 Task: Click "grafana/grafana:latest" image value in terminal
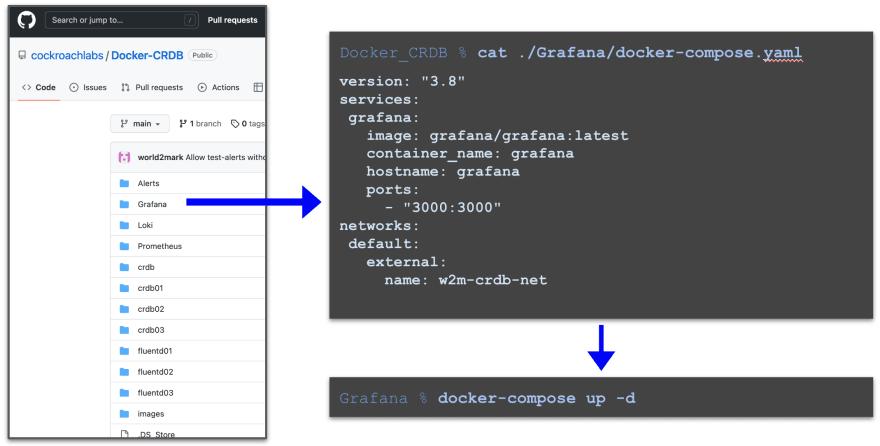click(x=529, y=136)
